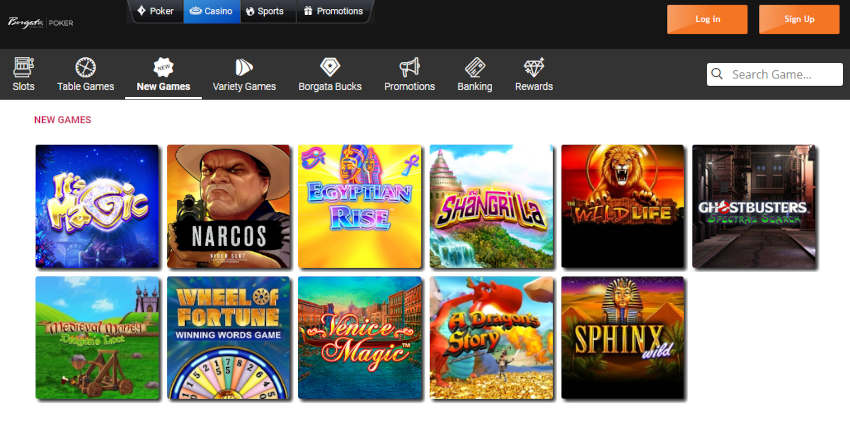Click the Table Games label
This screenshot has height=430, width=850.
pos(86,86)
